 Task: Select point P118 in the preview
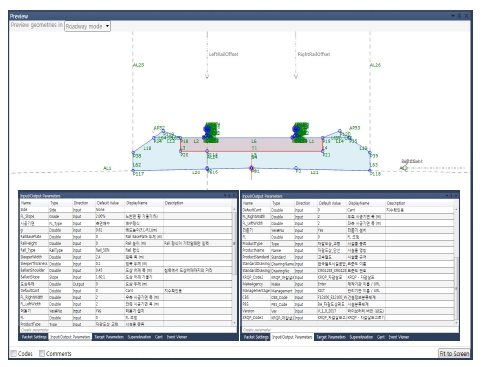point(370,171)
